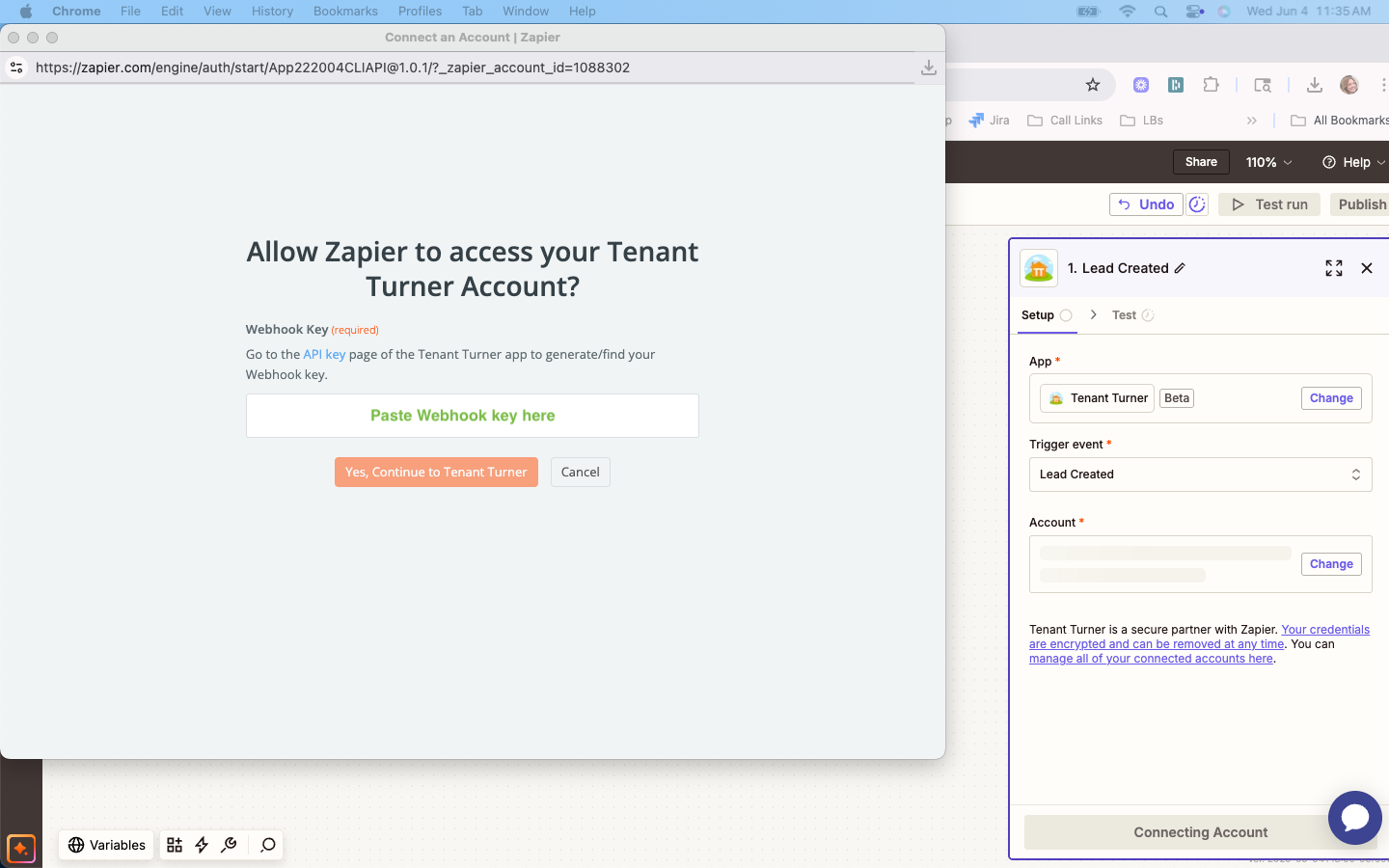Image resolution: width=1389 pixels, height=868 pixels.
Task: Click the Beta badge next to Tenant Turner
Action: tap(1177, 398)
